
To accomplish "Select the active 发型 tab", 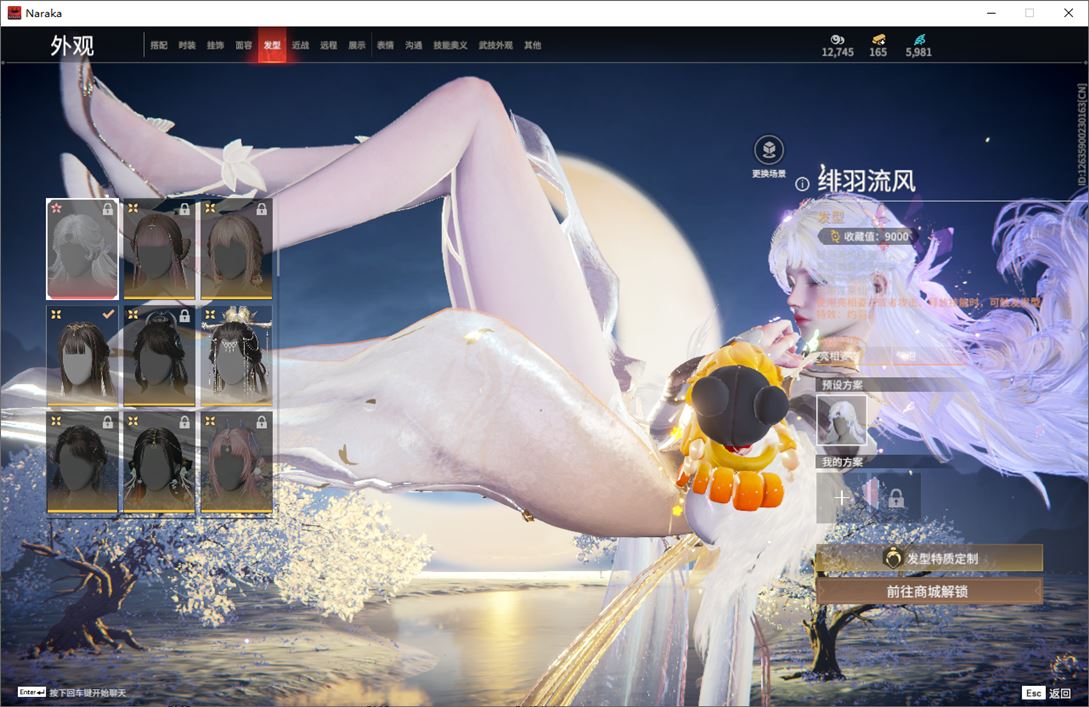I will pyautogui.click(x=272, y=45).
